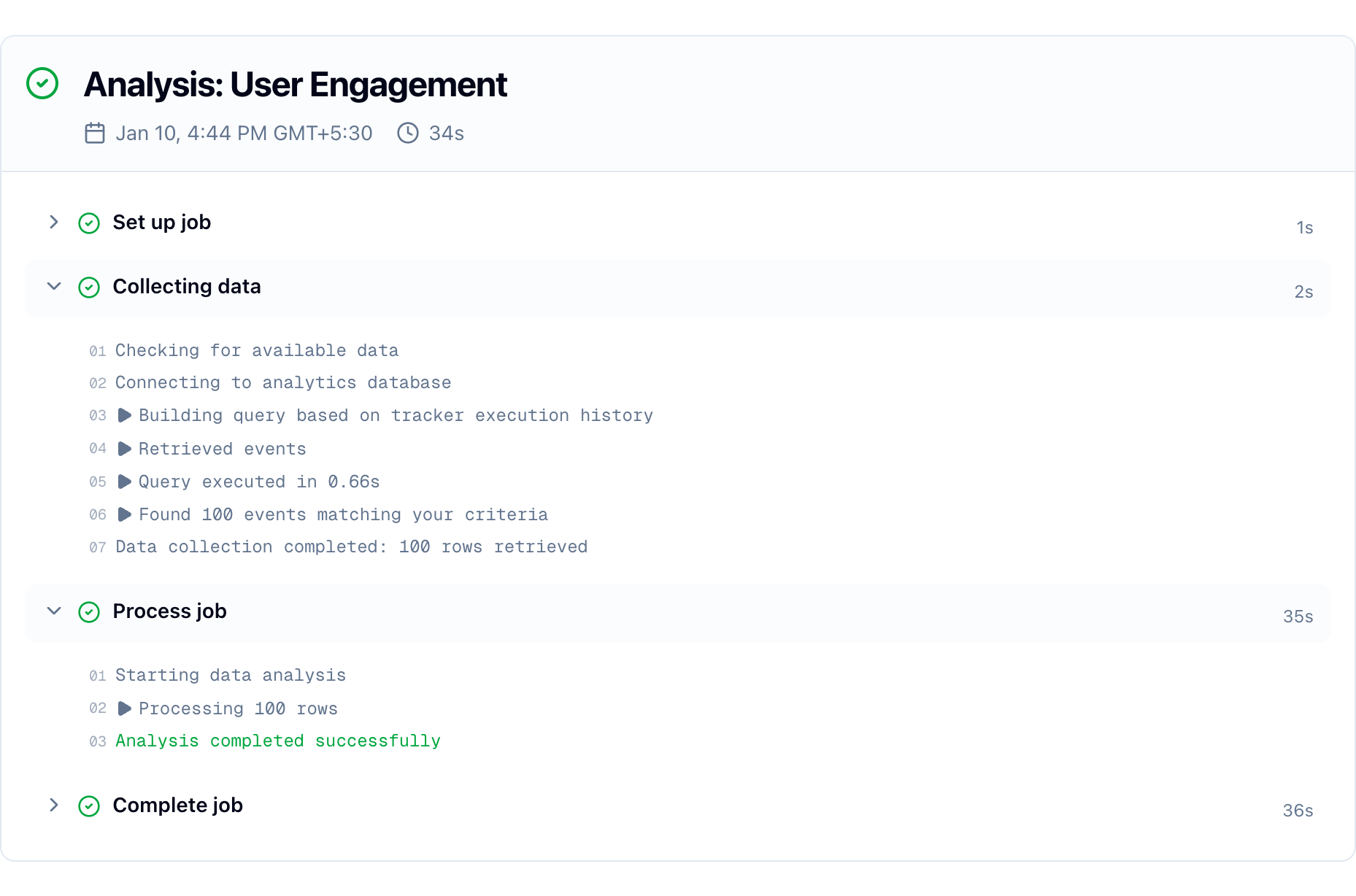1356x896 pixels.
Task: Expand Query executed in 0.66s details
Action: click(125, 482)
